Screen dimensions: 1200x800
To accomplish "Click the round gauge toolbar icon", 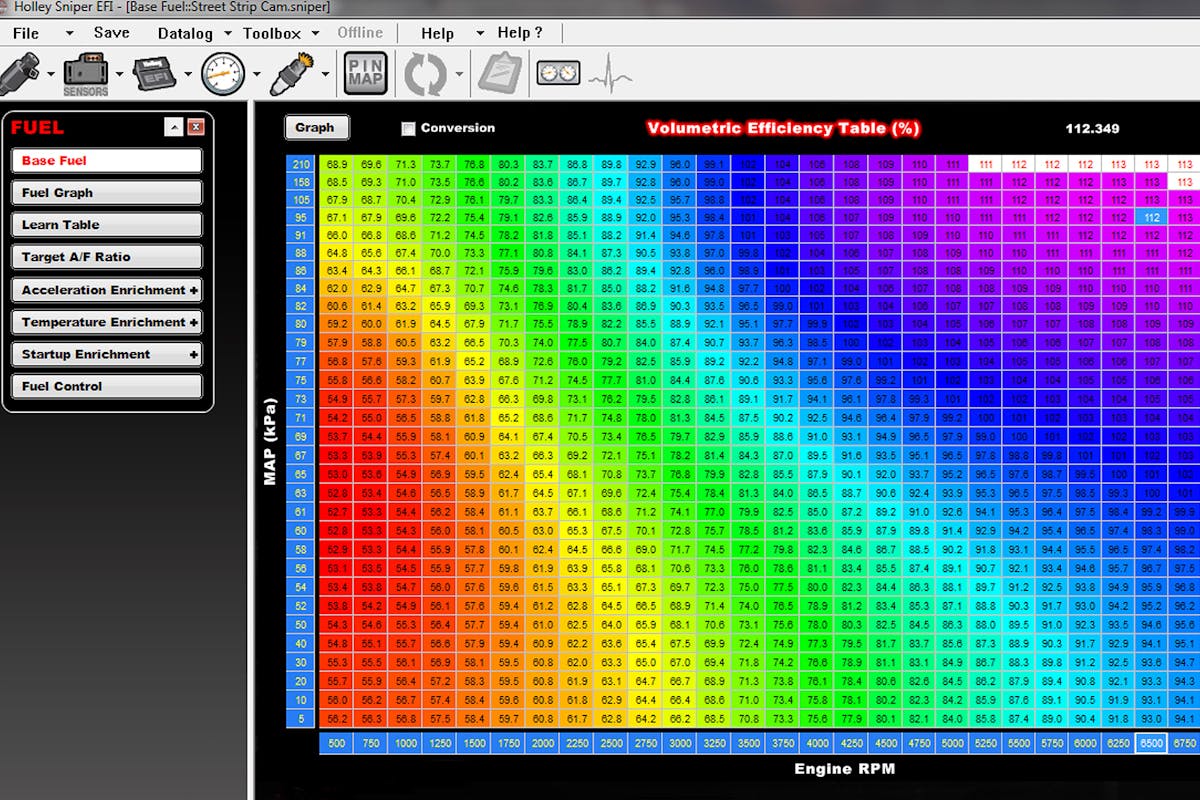I will point(222,73).
